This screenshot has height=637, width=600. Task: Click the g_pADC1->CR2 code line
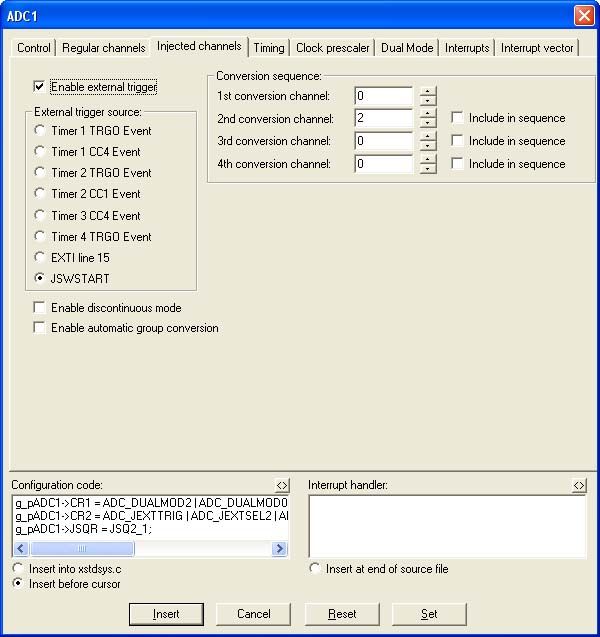coord(151,516)
